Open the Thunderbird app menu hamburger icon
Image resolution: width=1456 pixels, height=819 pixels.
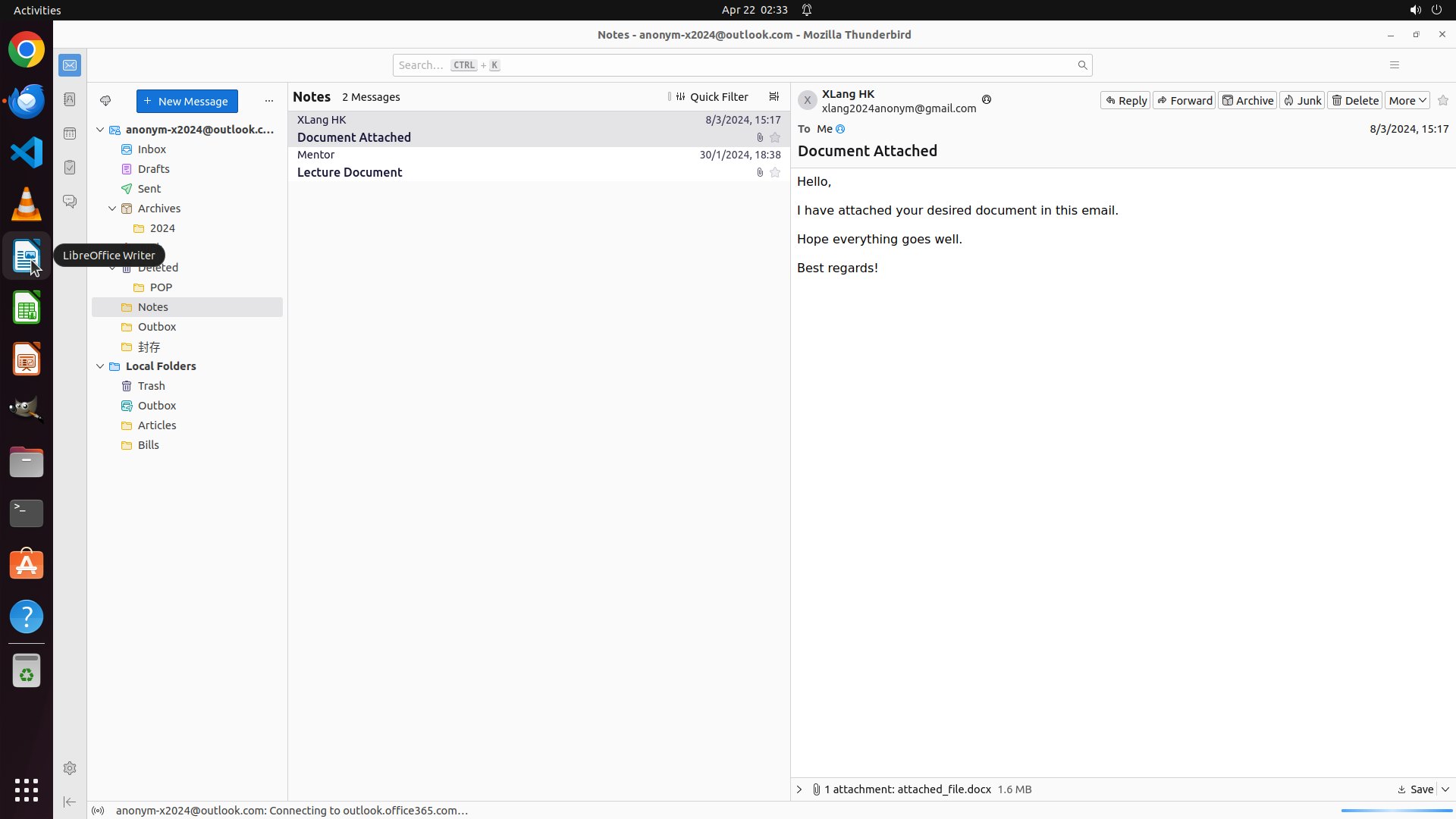coord(1394,65)
